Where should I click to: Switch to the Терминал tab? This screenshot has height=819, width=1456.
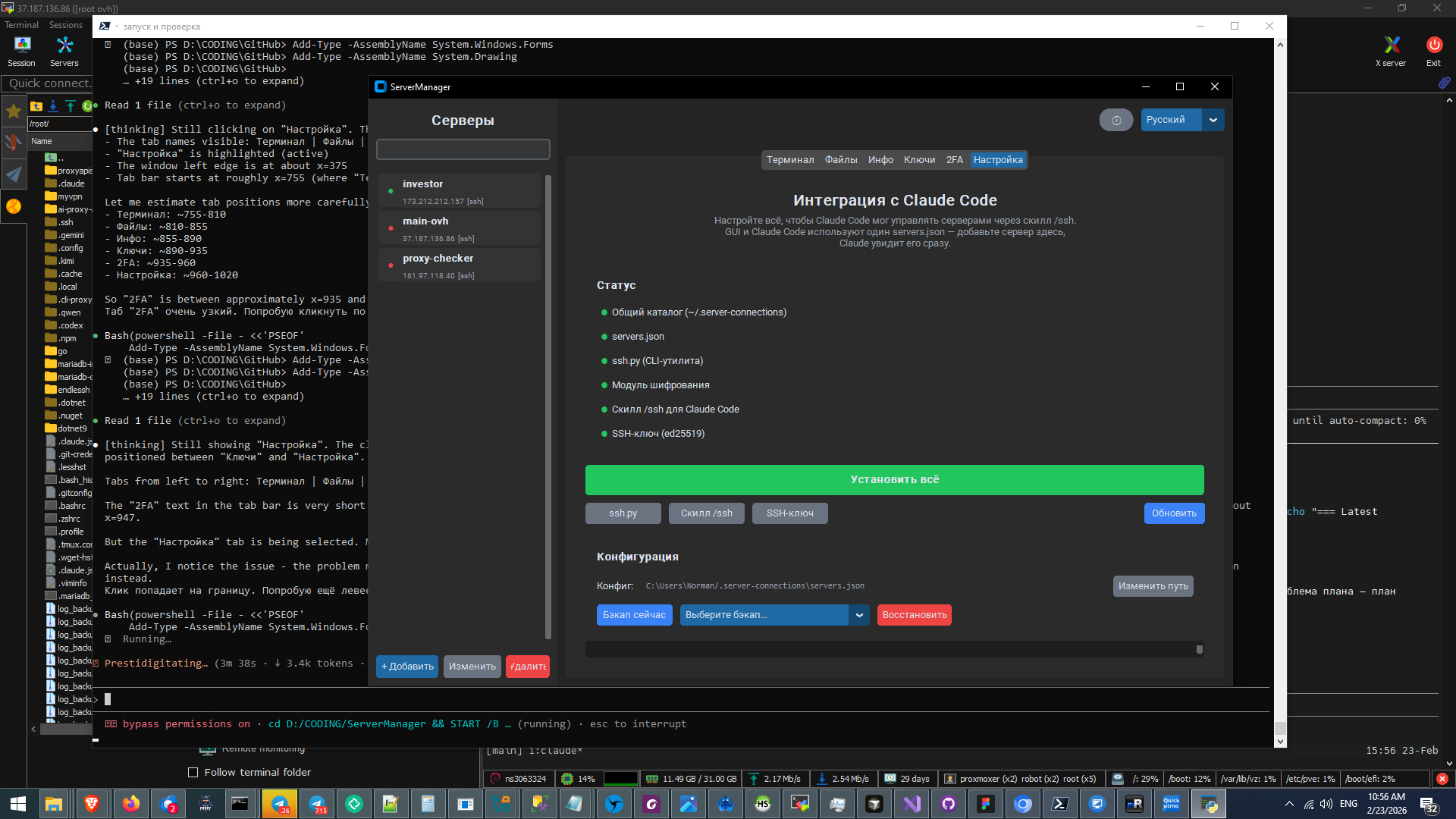tap(789, 160)
